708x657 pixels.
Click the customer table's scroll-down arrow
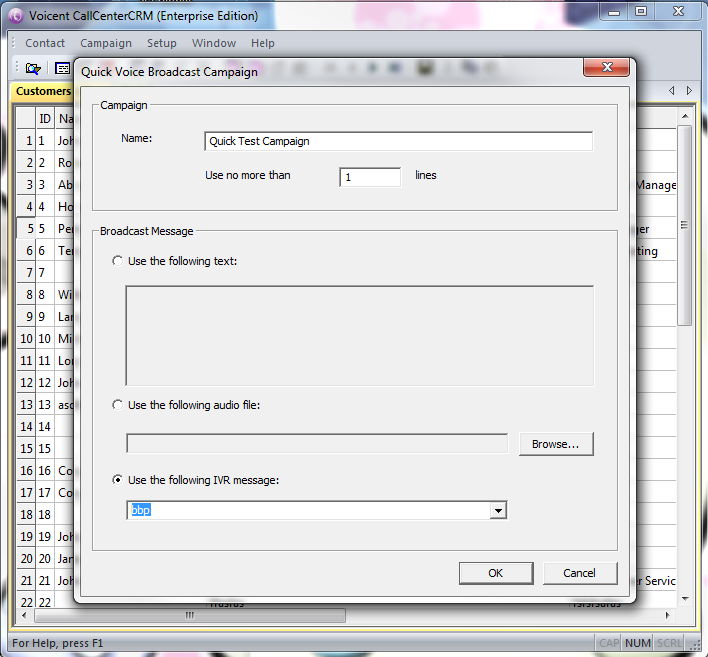coord(685,598)
